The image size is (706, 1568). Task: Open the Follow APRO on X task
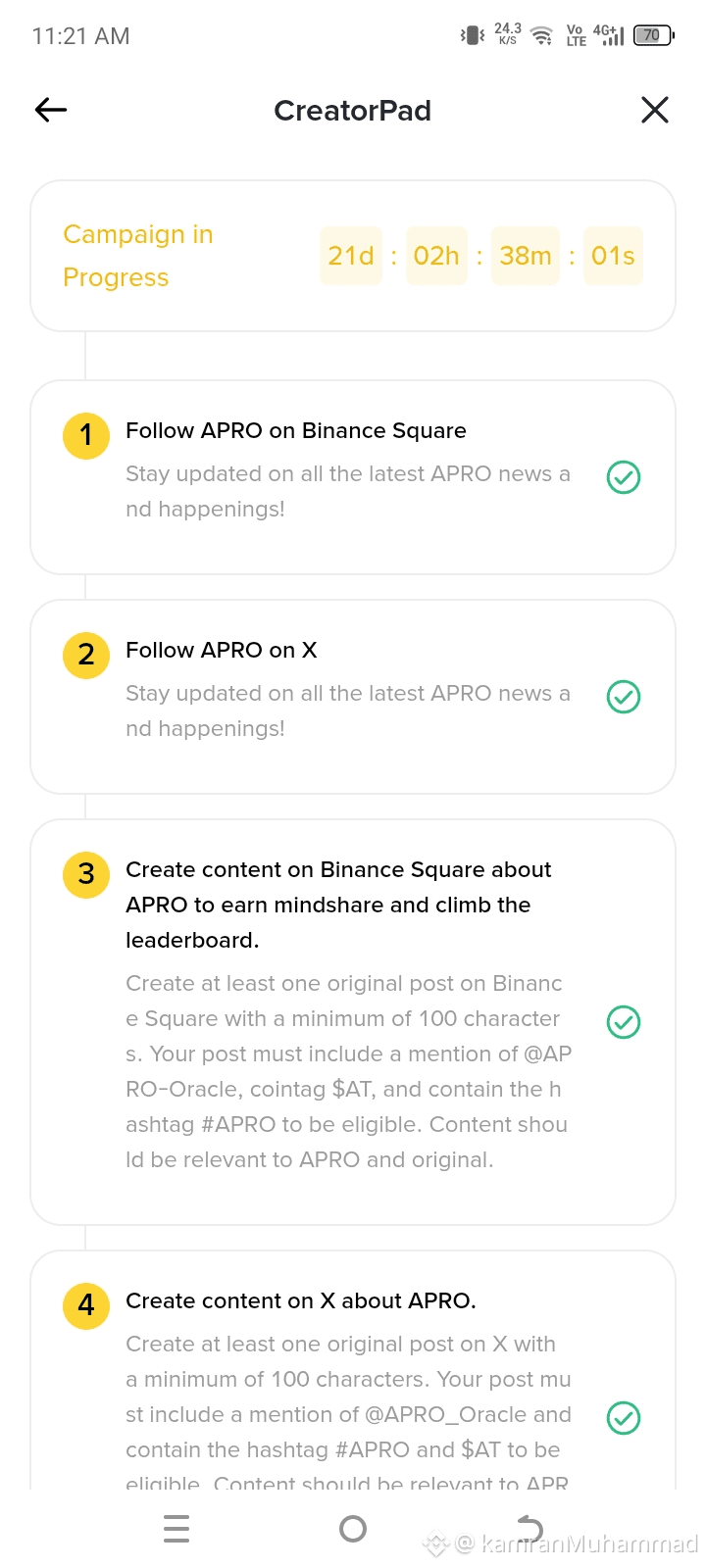(222, 651)
